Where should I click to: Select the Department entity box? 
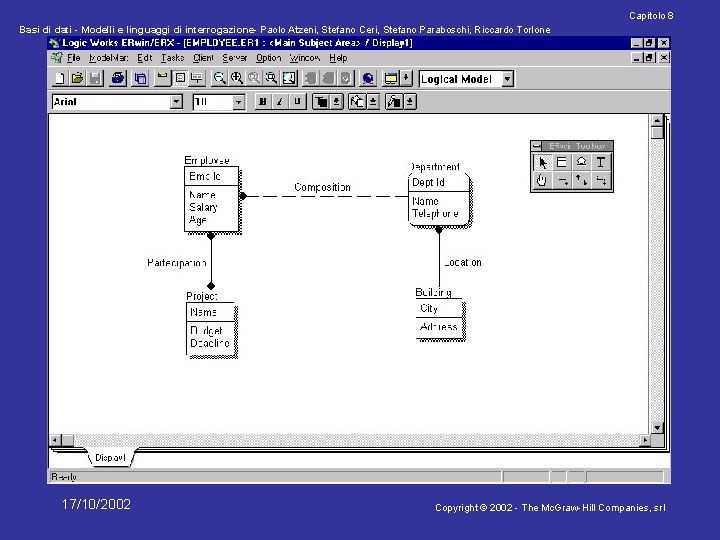tap(439, 199)
